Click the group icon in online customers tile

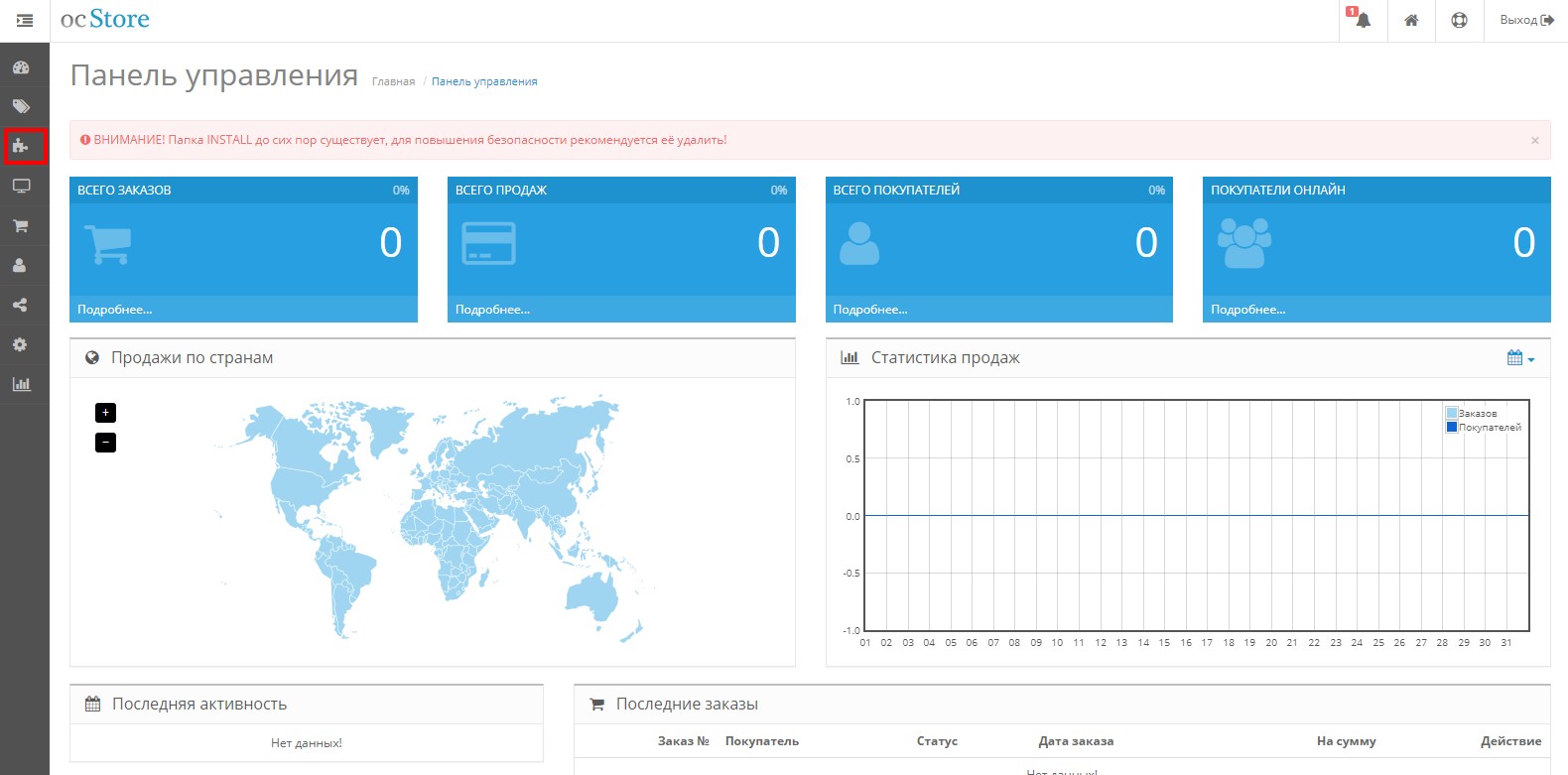(1244, 243)
